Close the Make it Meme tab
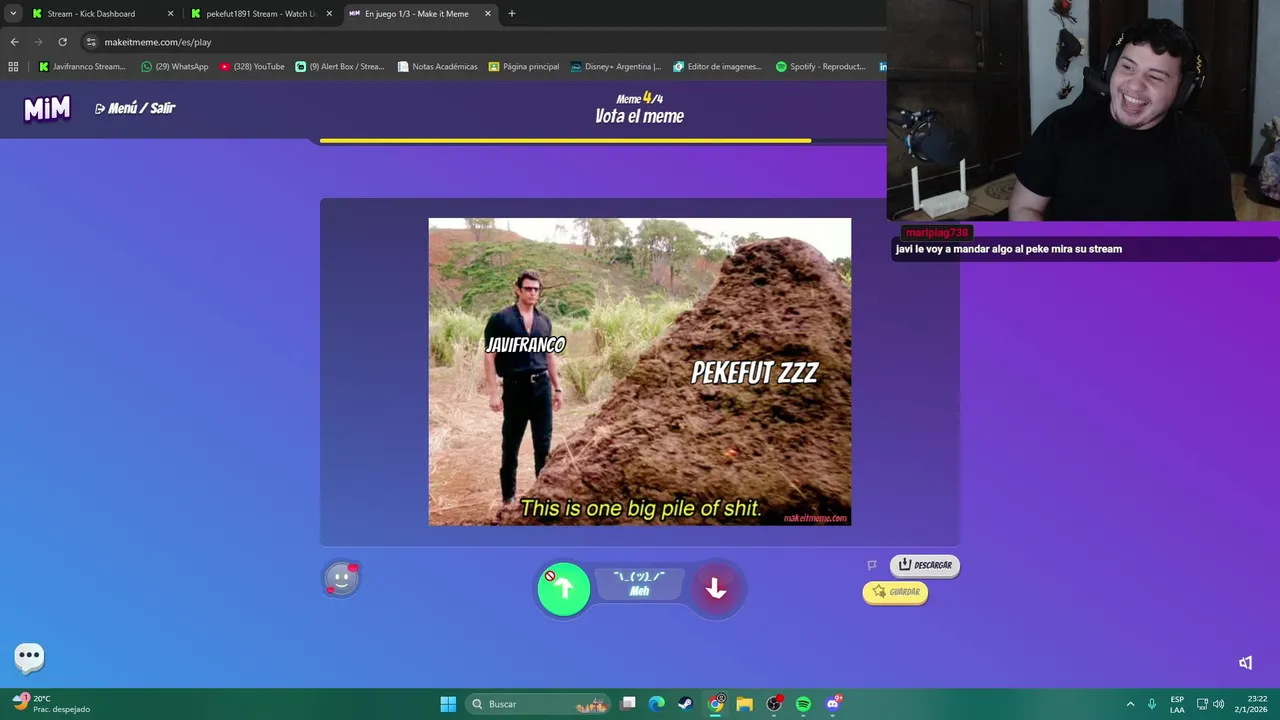This screenshot has width=1280, height=720. [x=488, y=14]
